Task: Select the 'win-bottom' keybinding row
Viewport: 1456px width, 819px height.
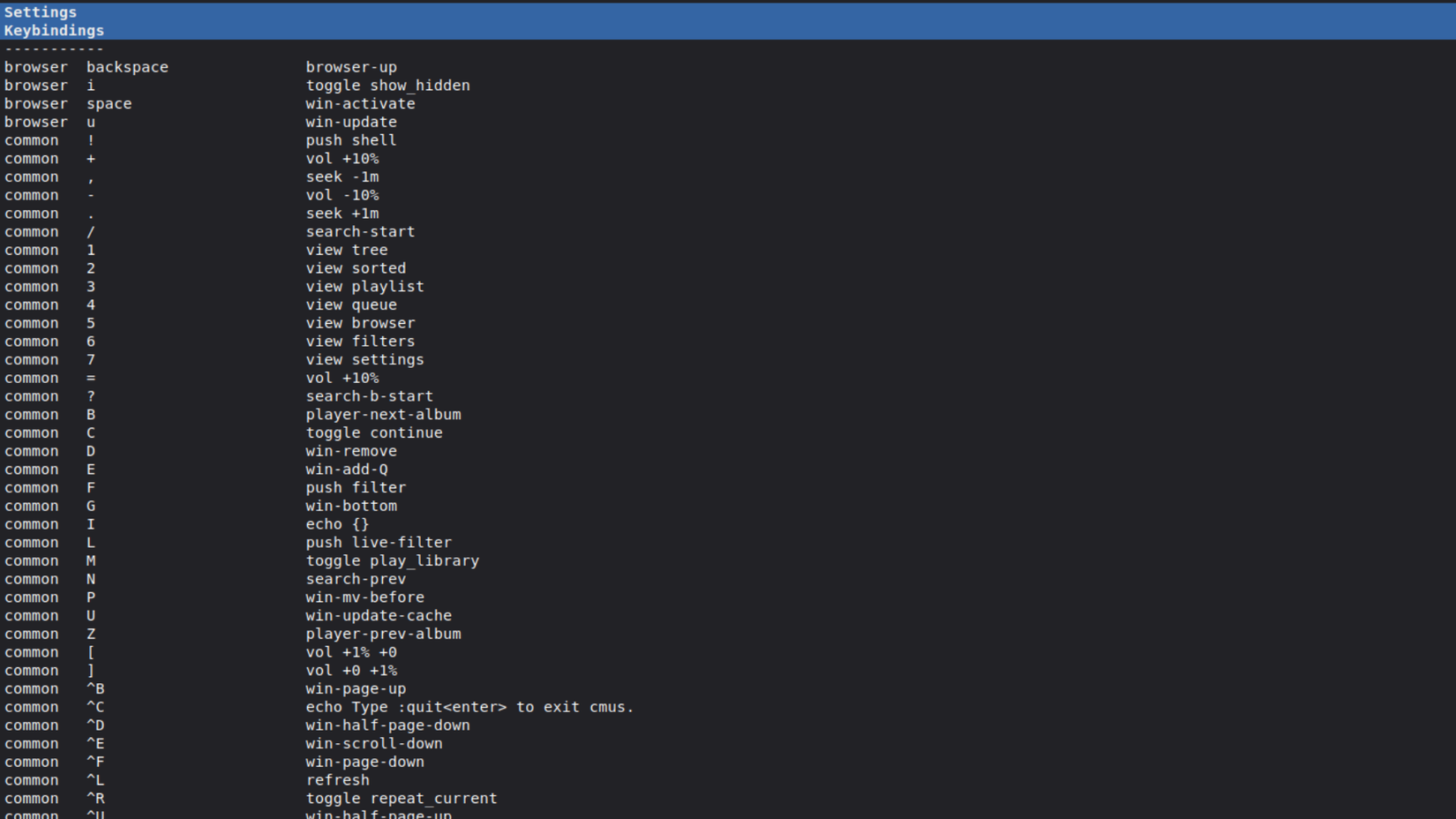Action: point(728,506)
